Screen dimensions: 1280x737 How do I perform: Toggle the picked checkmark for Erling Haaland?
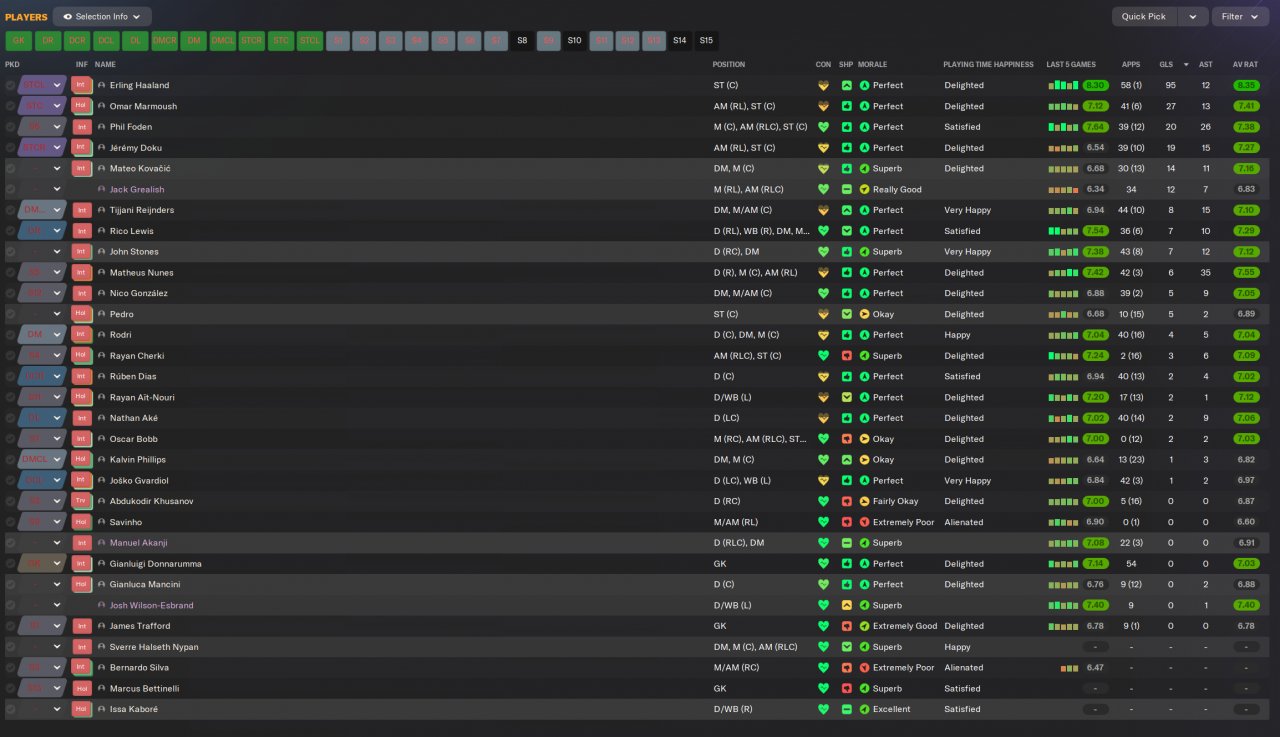pyautogui.click(x=10, y=85)
